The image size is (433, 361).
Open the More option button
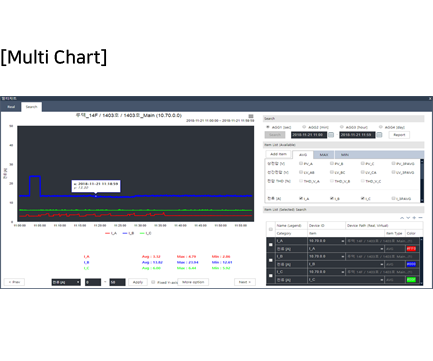[x=193, y=282]
